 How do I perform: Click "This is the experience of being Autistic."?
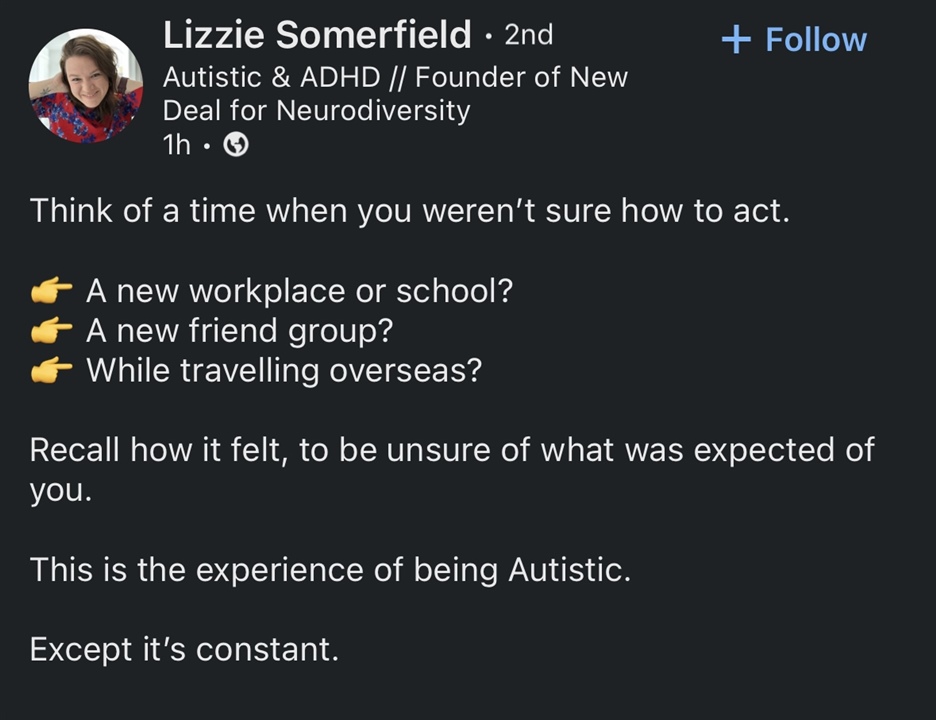coord(330,570)
